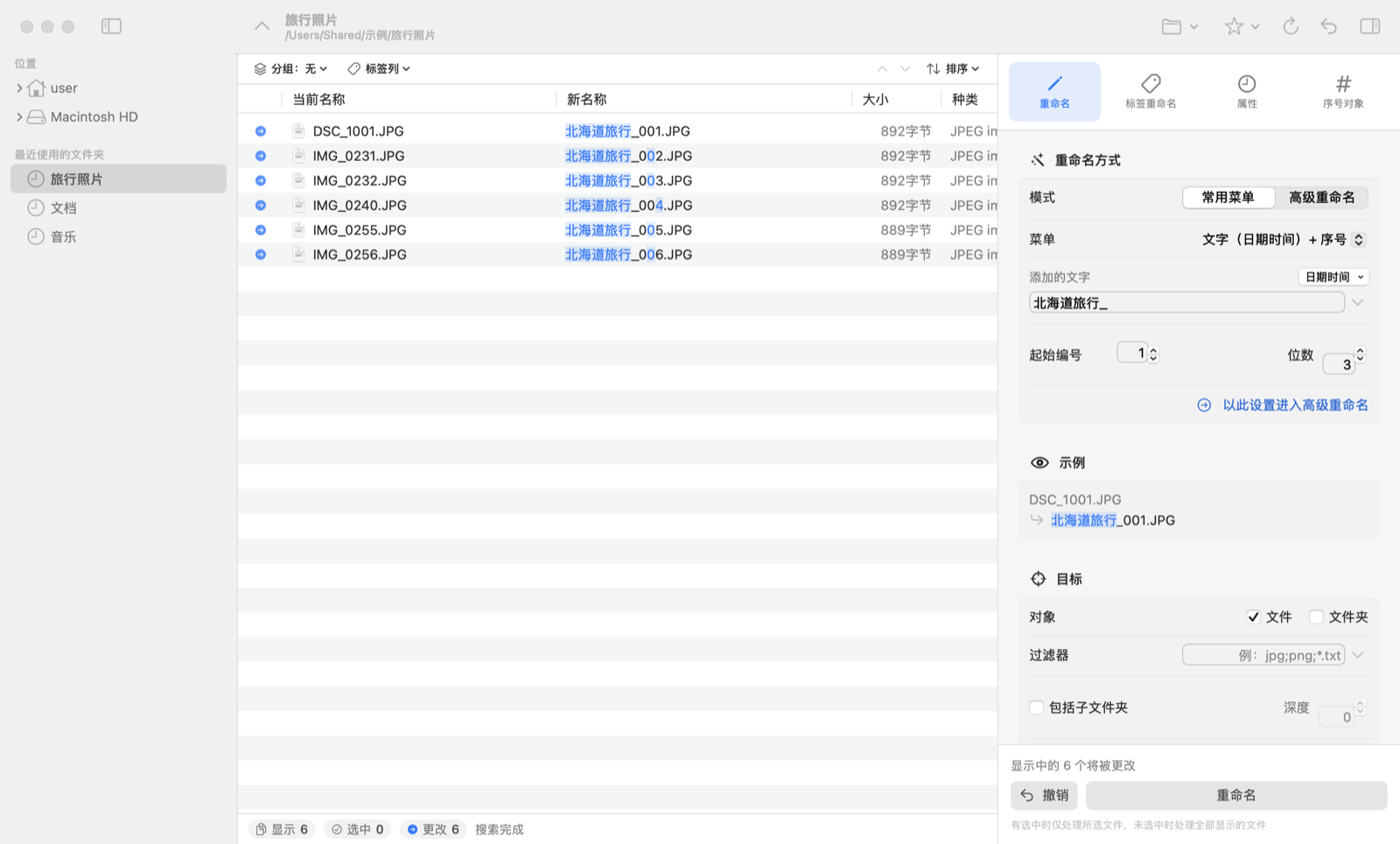1400x844 pixels.
Task: Toggle the 更改 6 status filter
Action: [433, 829]
